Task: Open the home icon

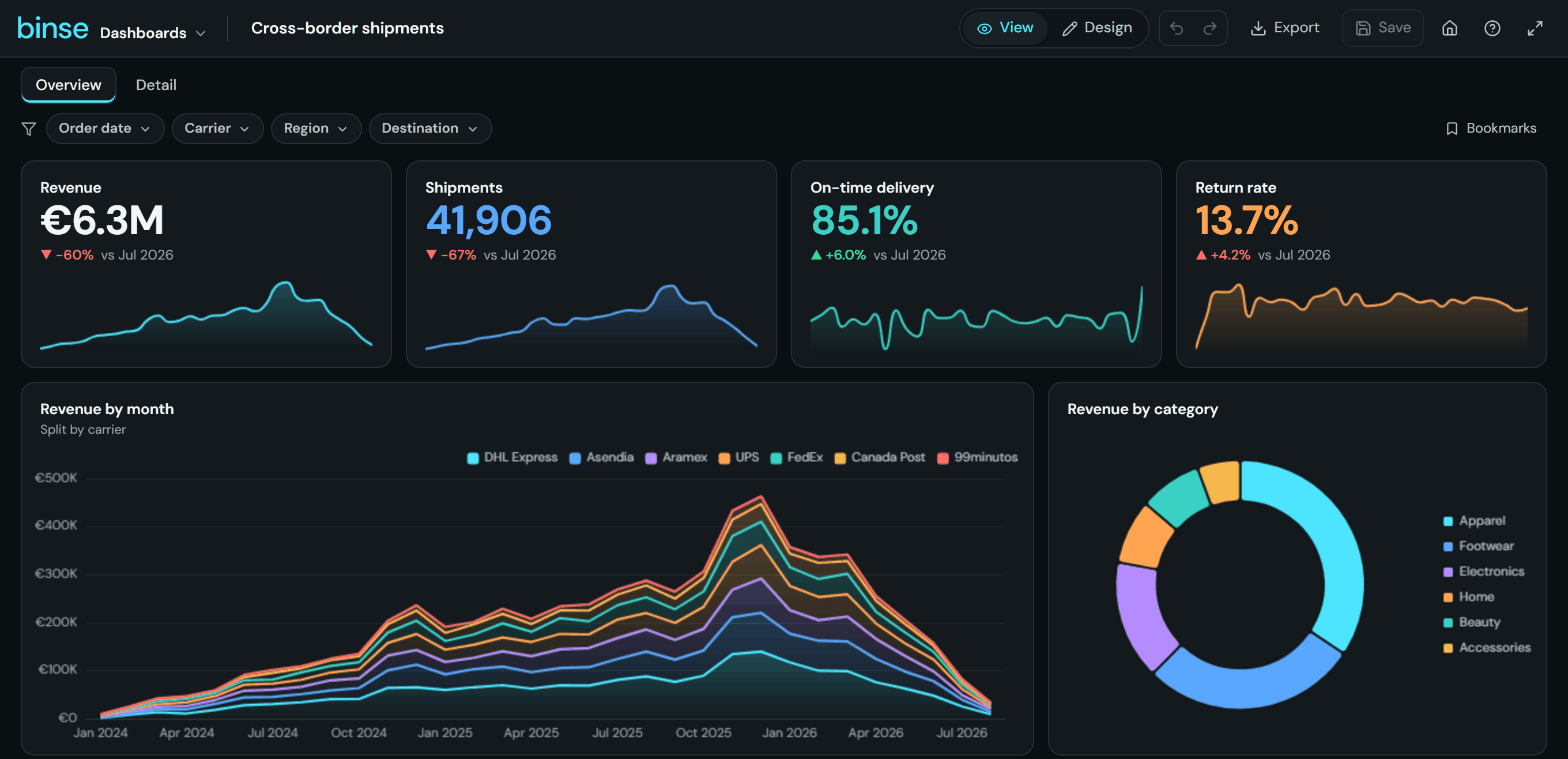Action: [1449, 28]
